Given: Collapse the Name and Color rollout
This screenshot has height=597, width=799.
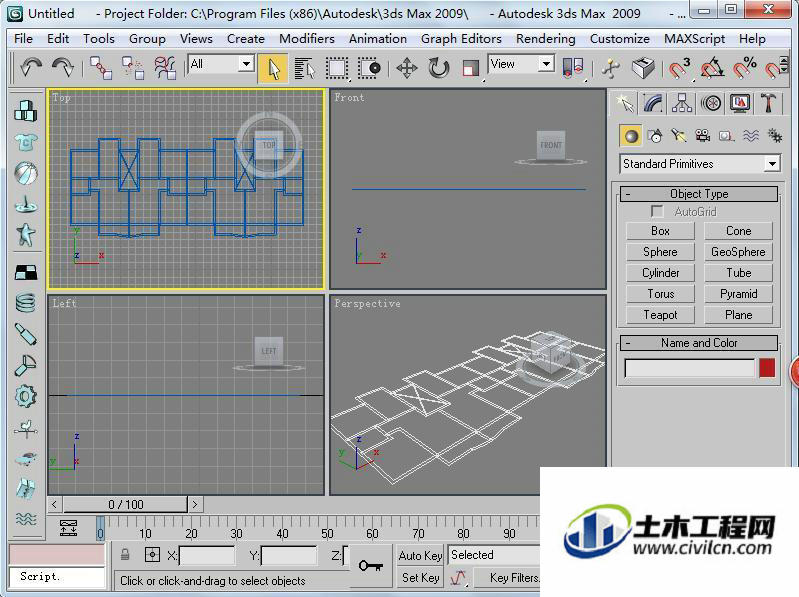Looking at the screenshot, I should (x=699, y=343).
